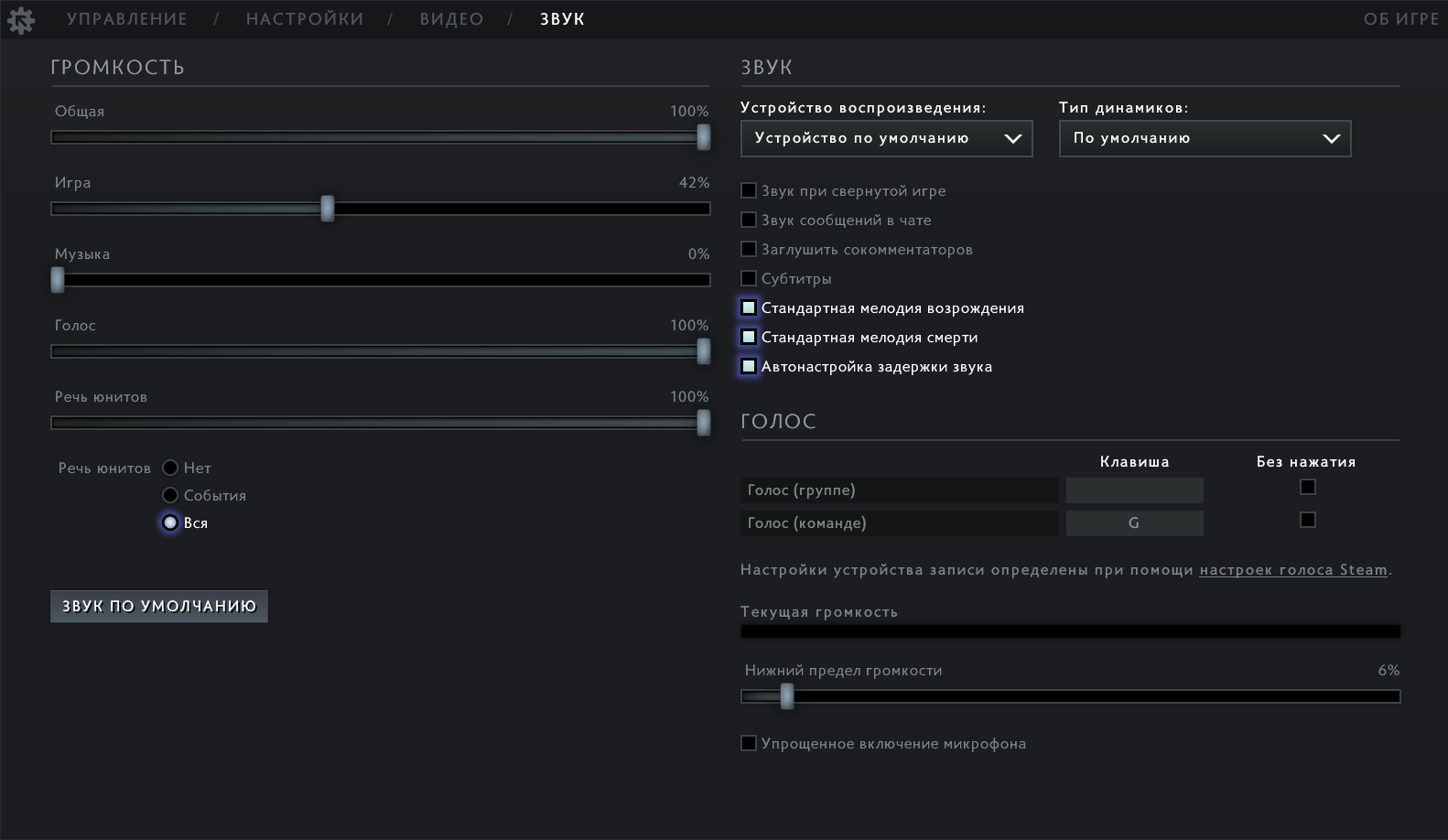This screenshot has height=840, width=1448.
Task: Enable Без нажатия for Голос (группе)
Action: point(1308,487)
